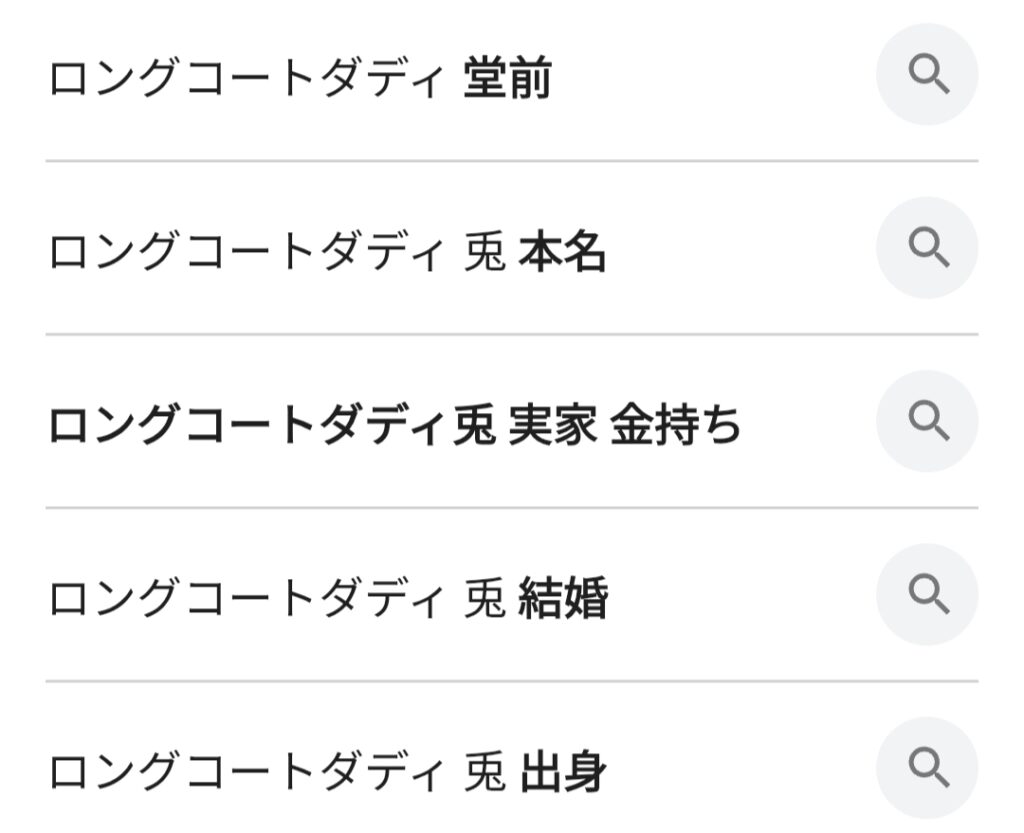Click search icon beside 堂前 suggestion

pos(927,75)
